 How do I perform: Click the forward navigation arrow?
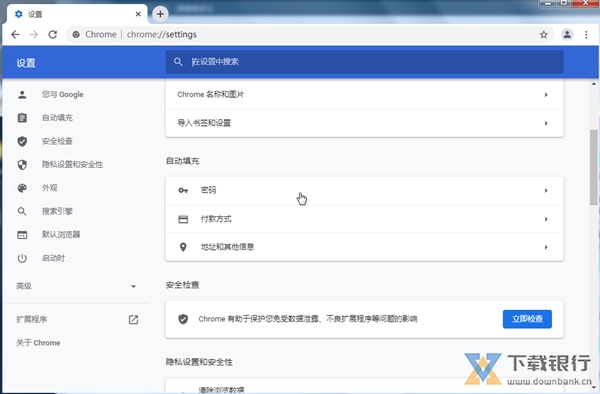coord(34,34)
